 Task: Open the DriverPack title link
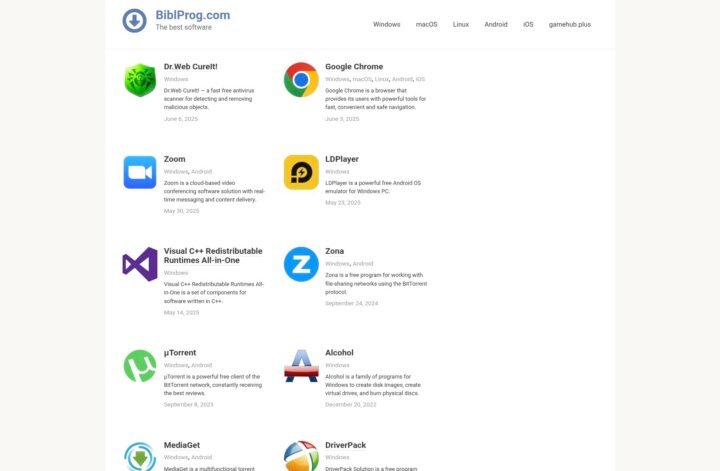click(345, 445)
